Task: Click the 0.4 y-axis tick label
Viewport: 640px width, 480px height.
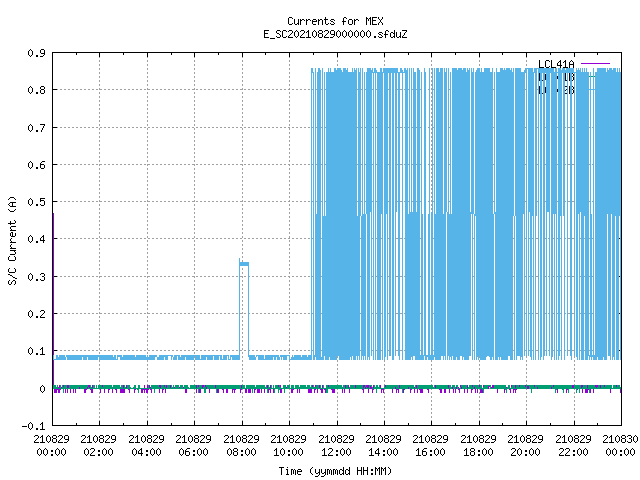Action: (x=36, y=239)
